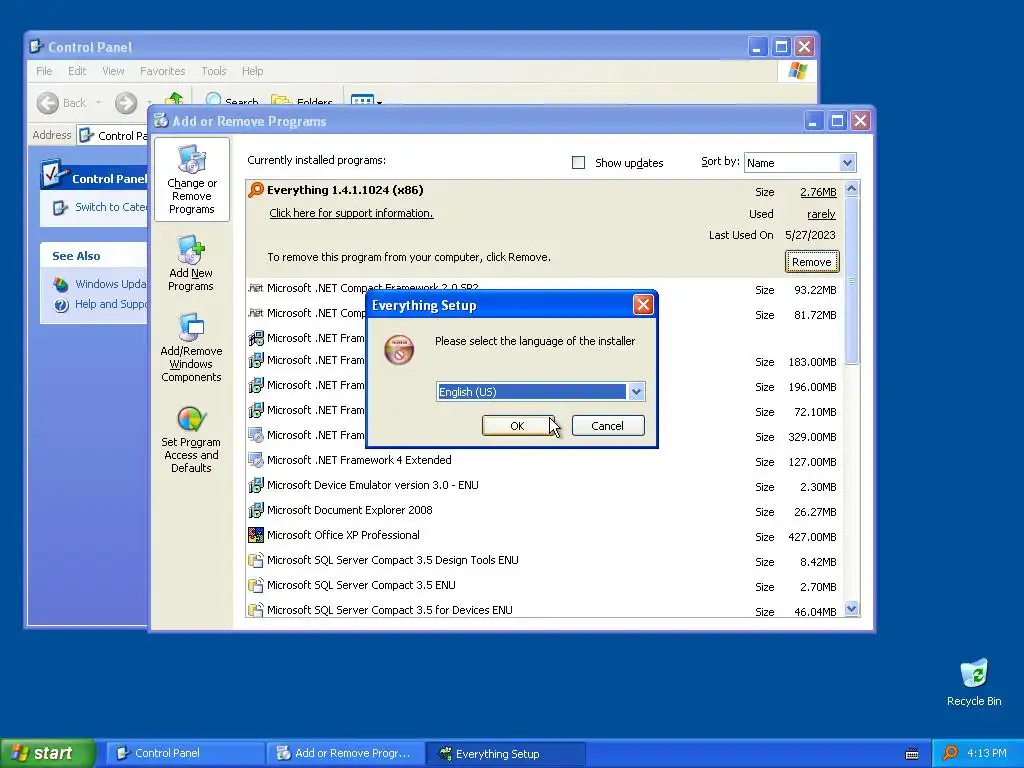
Task: Open Favorites menu in Control Panel window
Action: tap(163, 71)
